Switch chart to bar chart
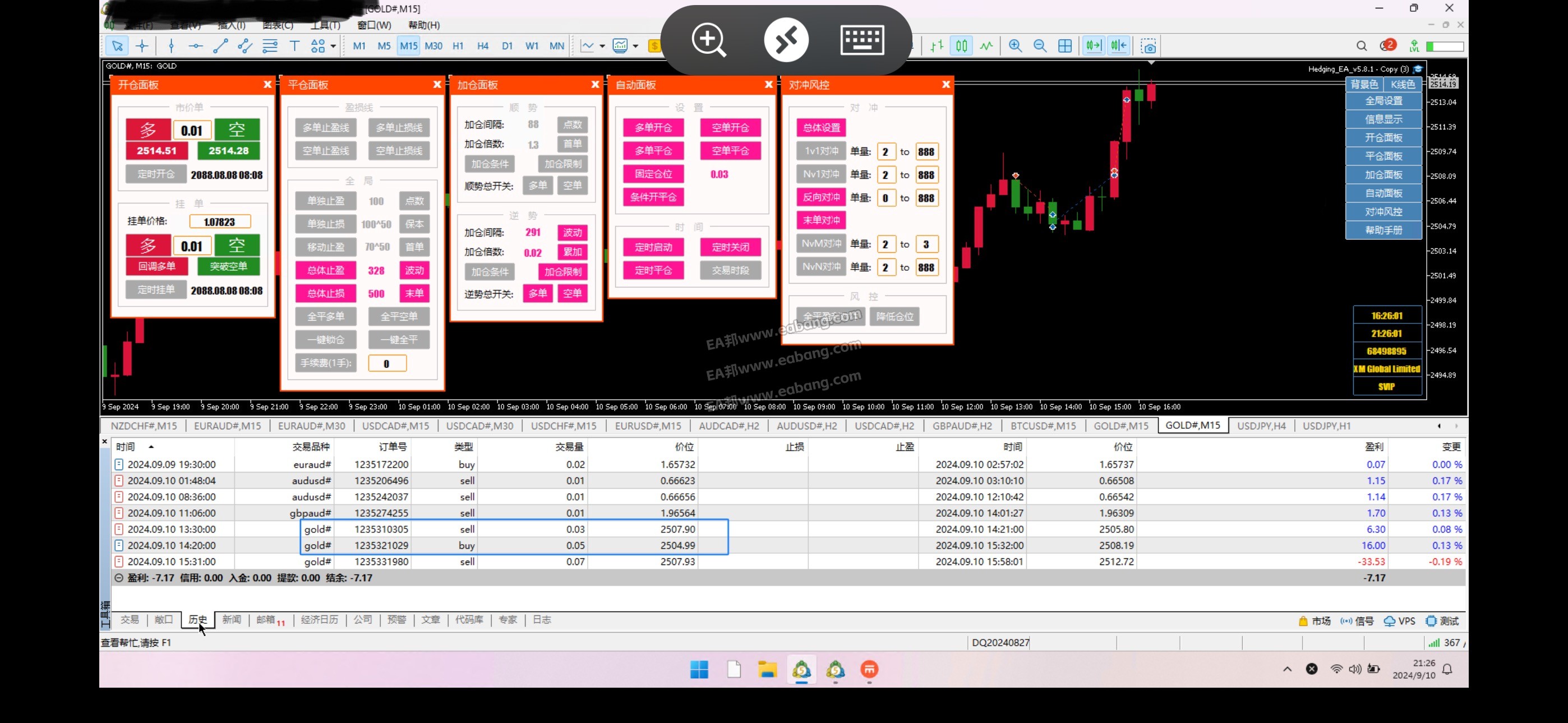This screenshot has height=723, width=1568. (x=937, y=45)
